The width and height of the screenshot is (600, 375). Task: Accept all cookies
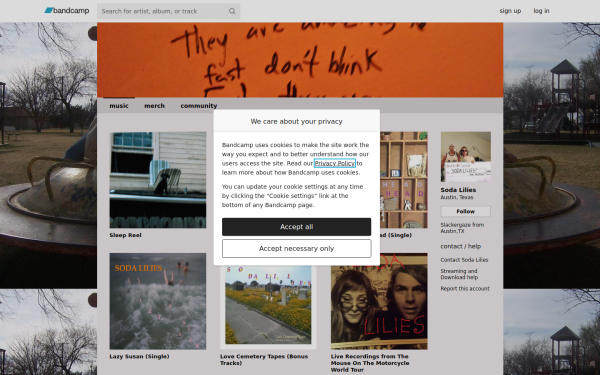pyautogui.click(x=297, y=227)
